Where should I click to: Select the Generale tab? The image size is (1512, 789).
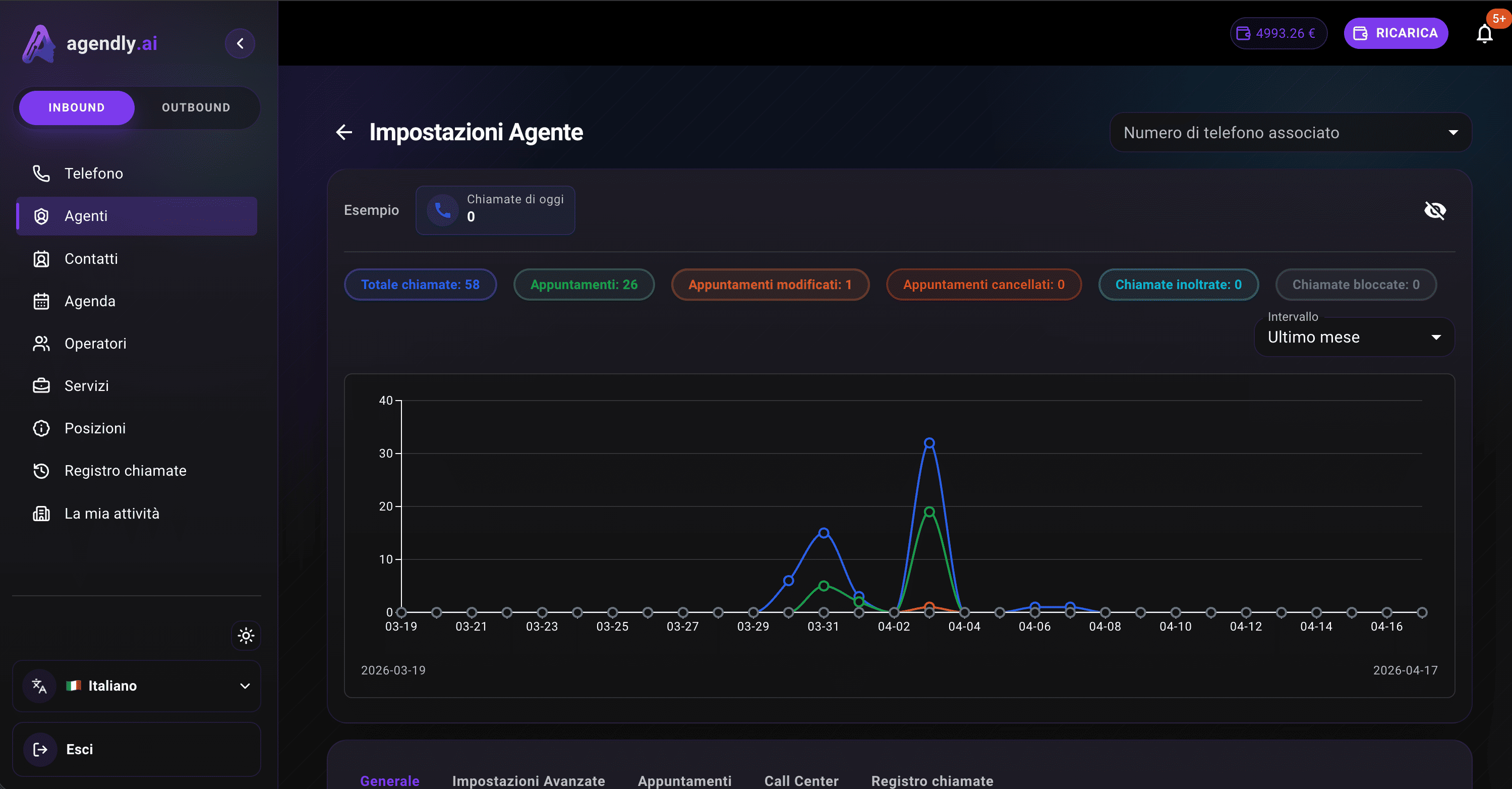point(390,780)
